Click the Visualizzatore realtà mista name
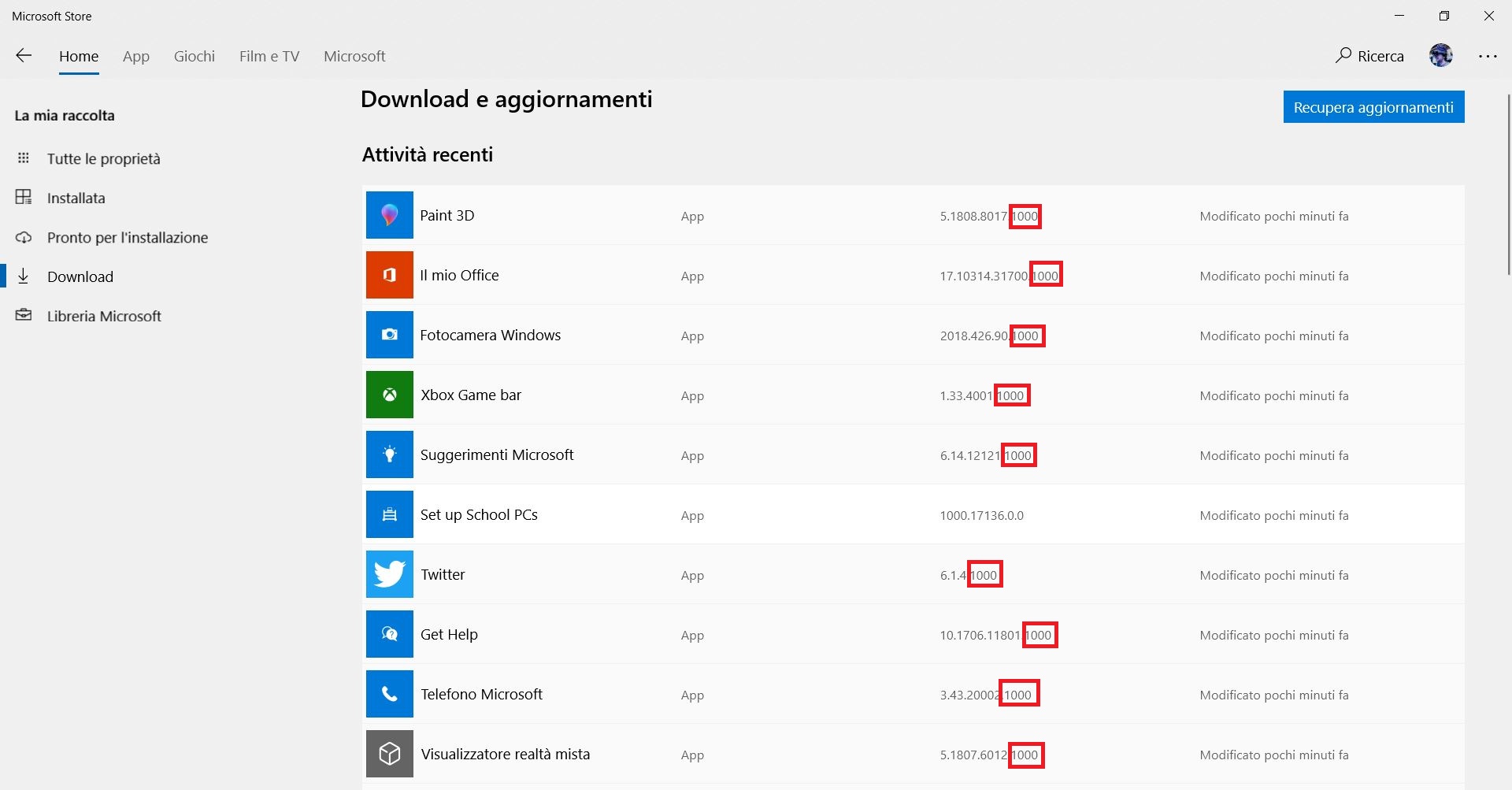 [505, 754]
